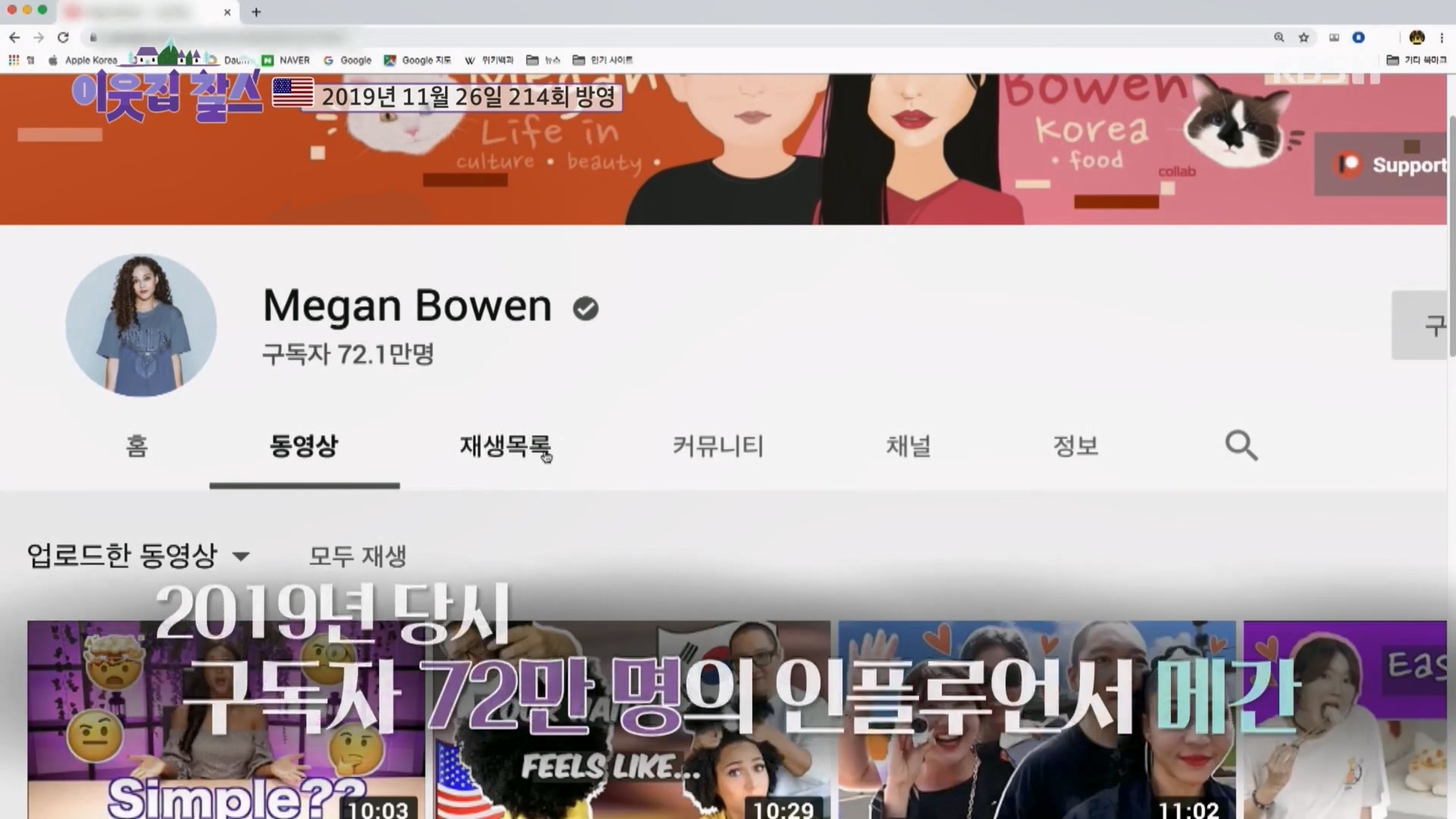Select the 정보 channel section
This screenshot has width=1456, height=819.
1075,446
